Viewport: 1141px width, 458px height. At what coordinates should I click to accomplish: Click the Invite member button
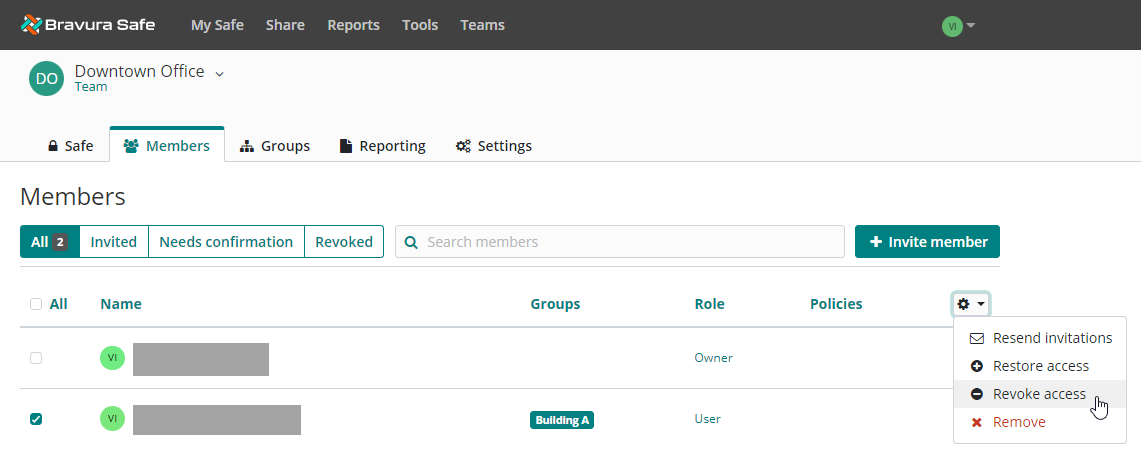point(927,242)
